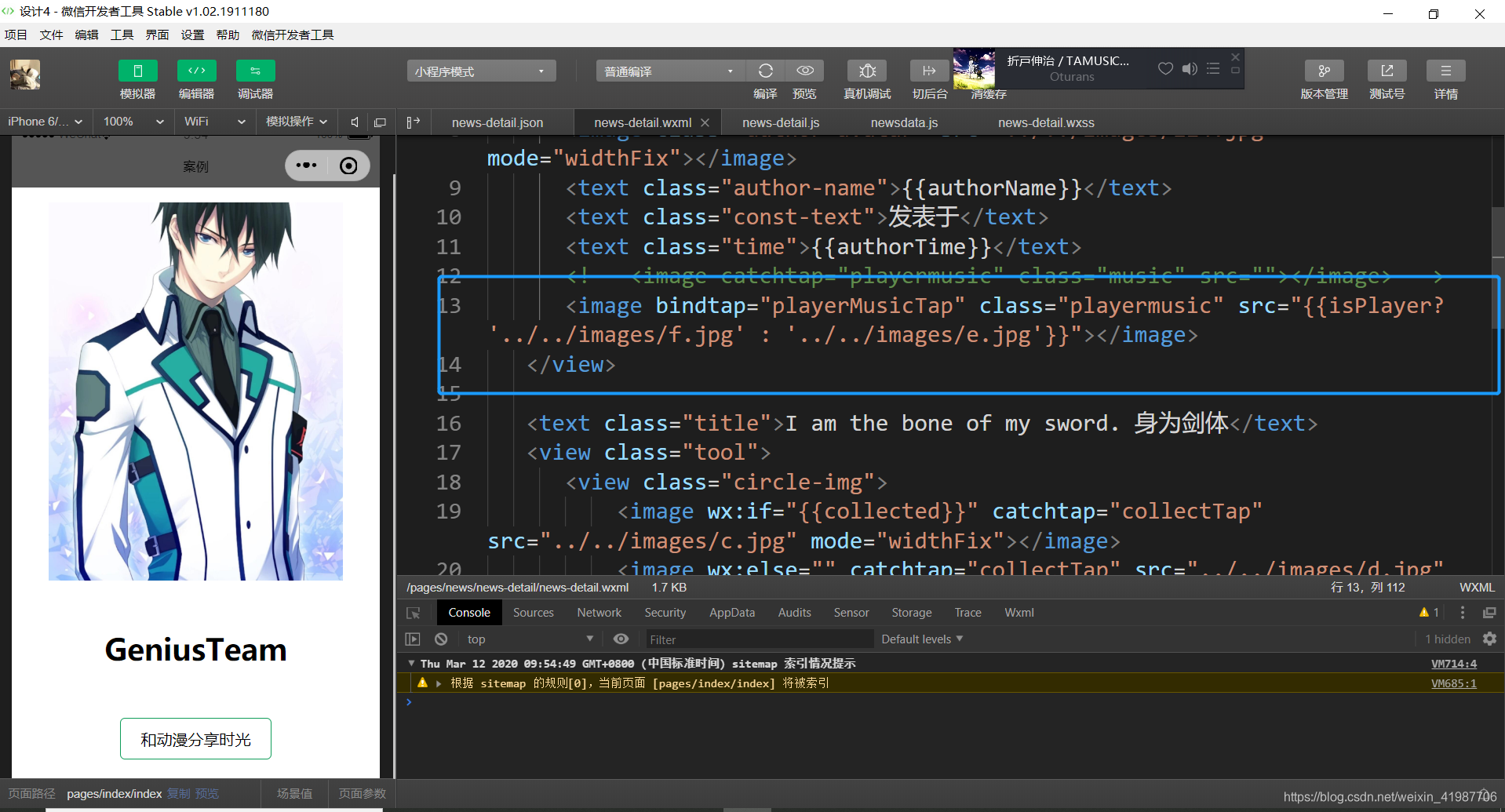Toggle the Editor panel button

click(x=196, y=71)
